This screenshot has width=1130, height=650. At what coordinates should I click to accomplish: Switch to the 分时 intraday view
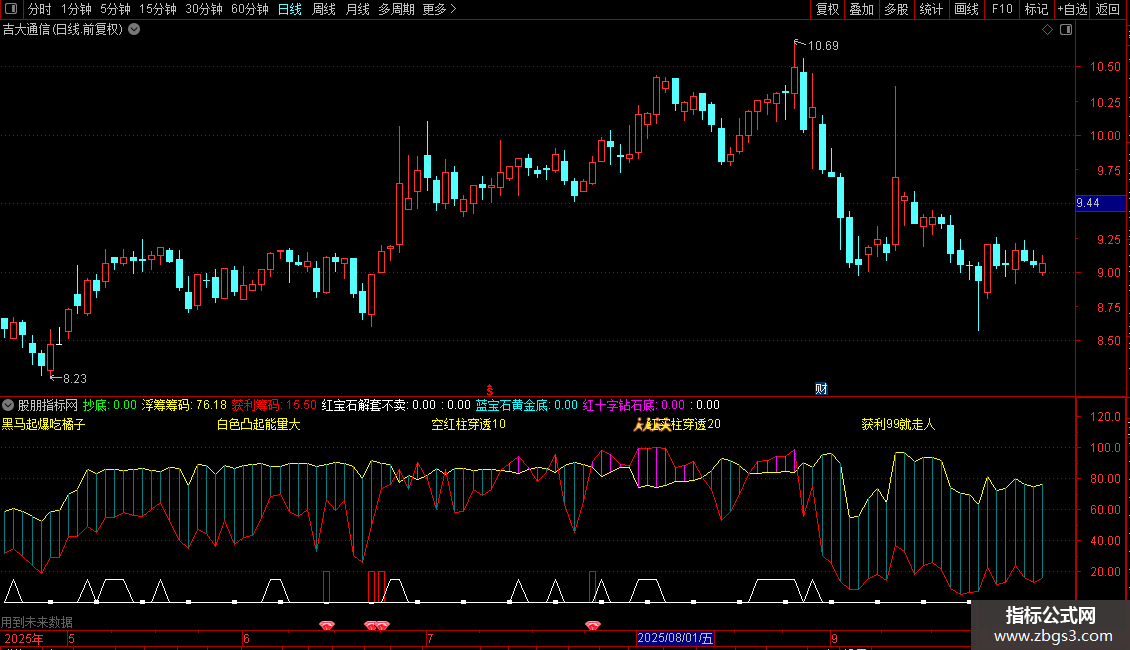click(x=40, y=9)
